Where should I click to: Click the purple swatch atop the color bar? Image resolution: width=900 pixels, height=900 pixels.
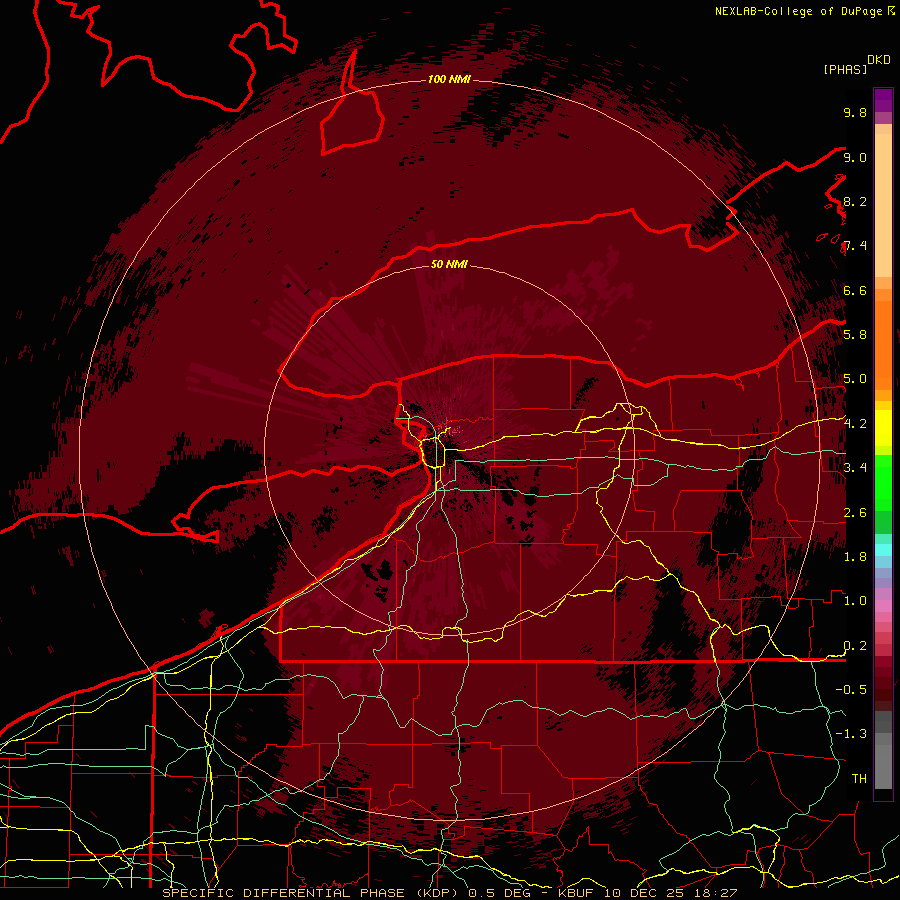pyautogui.click(x=883, y=100)
